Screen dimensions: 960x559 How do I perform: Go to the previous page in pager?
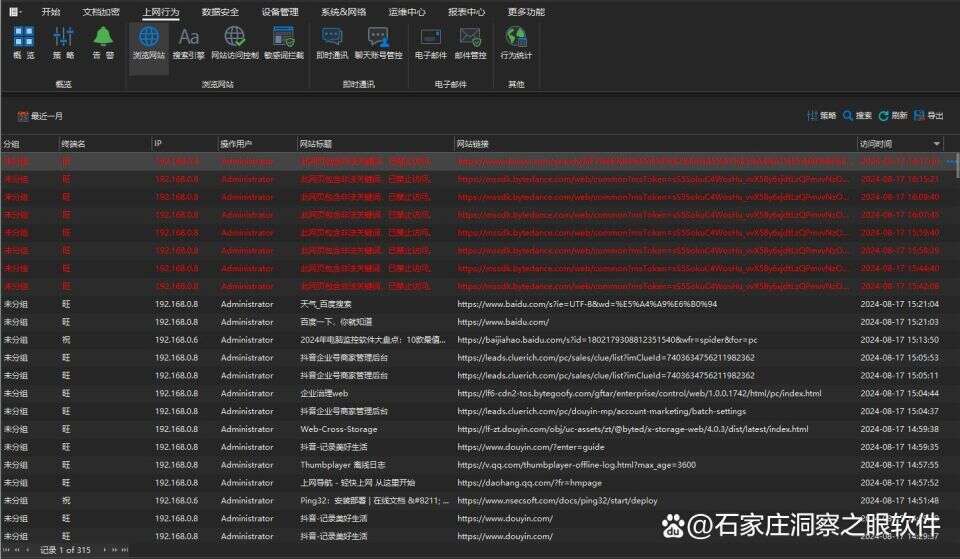pyautogui.click(x=17, y=550)
